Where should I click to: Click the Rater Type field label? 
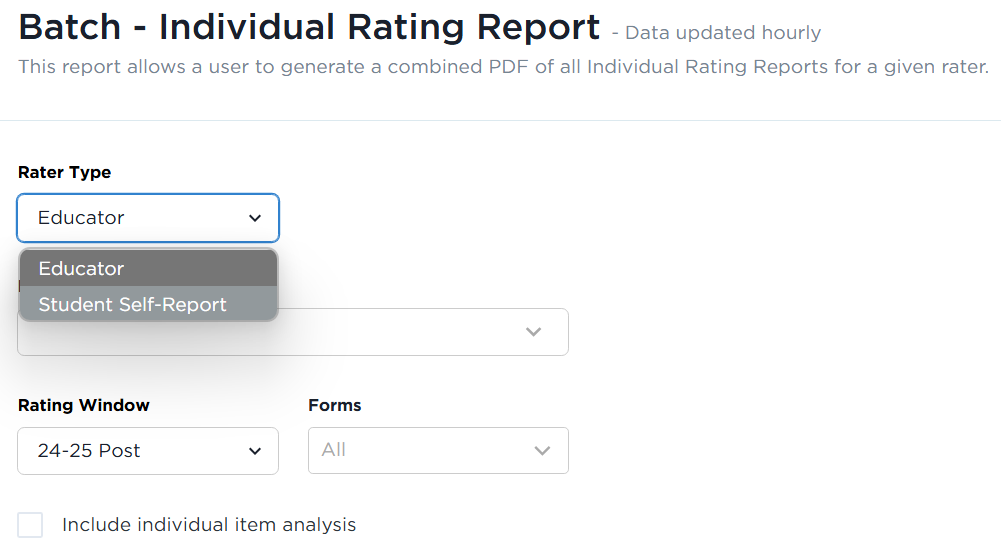click(64, 172)
